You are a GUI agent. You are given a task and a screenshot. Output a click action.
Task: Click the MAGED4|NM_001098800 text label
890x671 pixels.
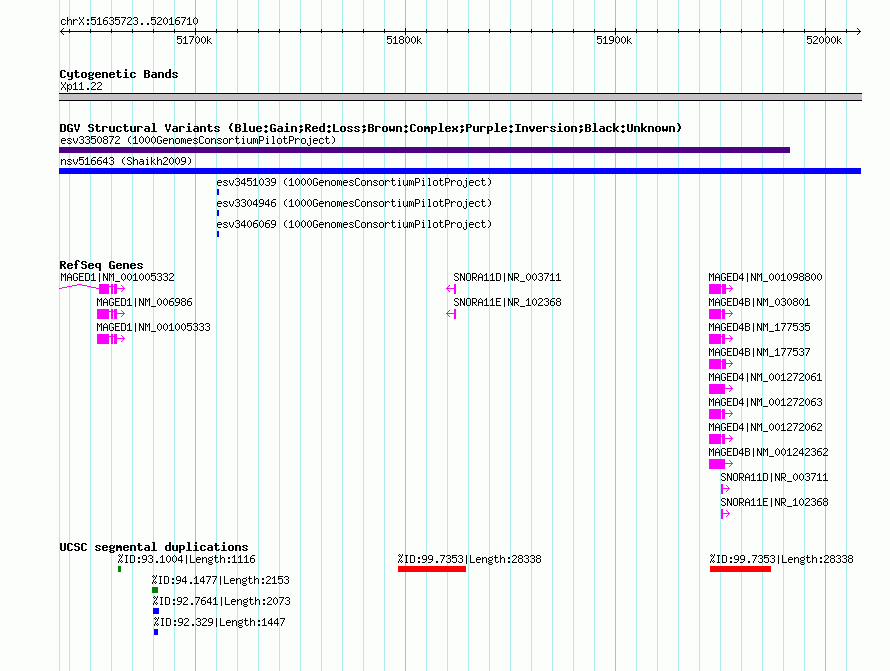(765, 277)
